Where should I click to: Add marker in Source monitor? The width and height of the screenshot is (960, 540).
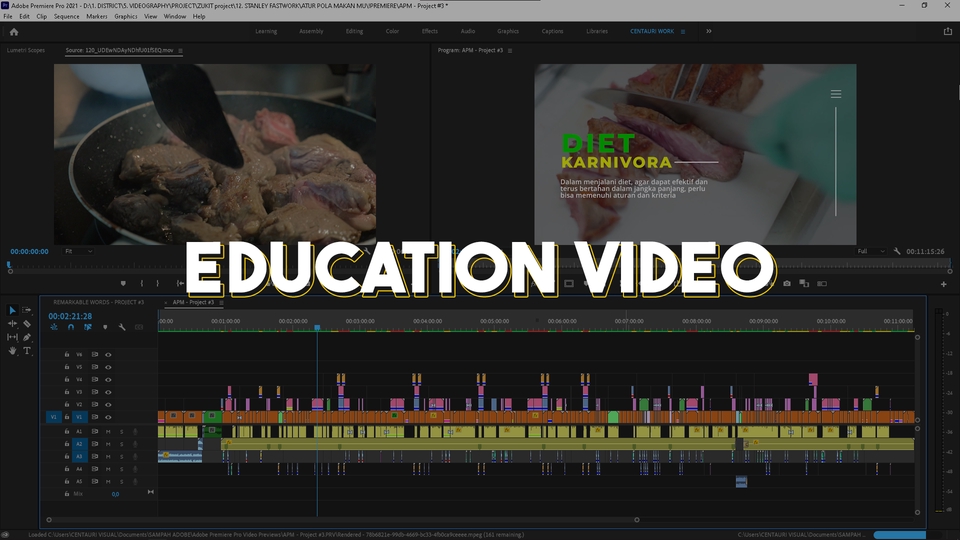point(123,283)
